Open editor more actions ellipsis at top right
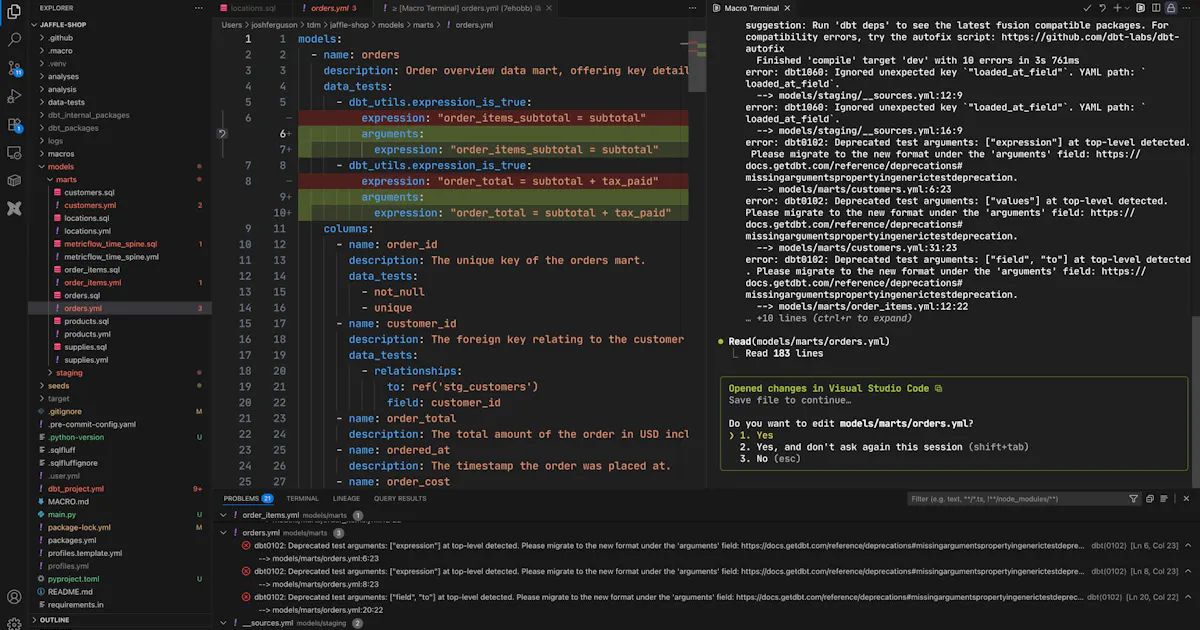 coord(1185,7)
